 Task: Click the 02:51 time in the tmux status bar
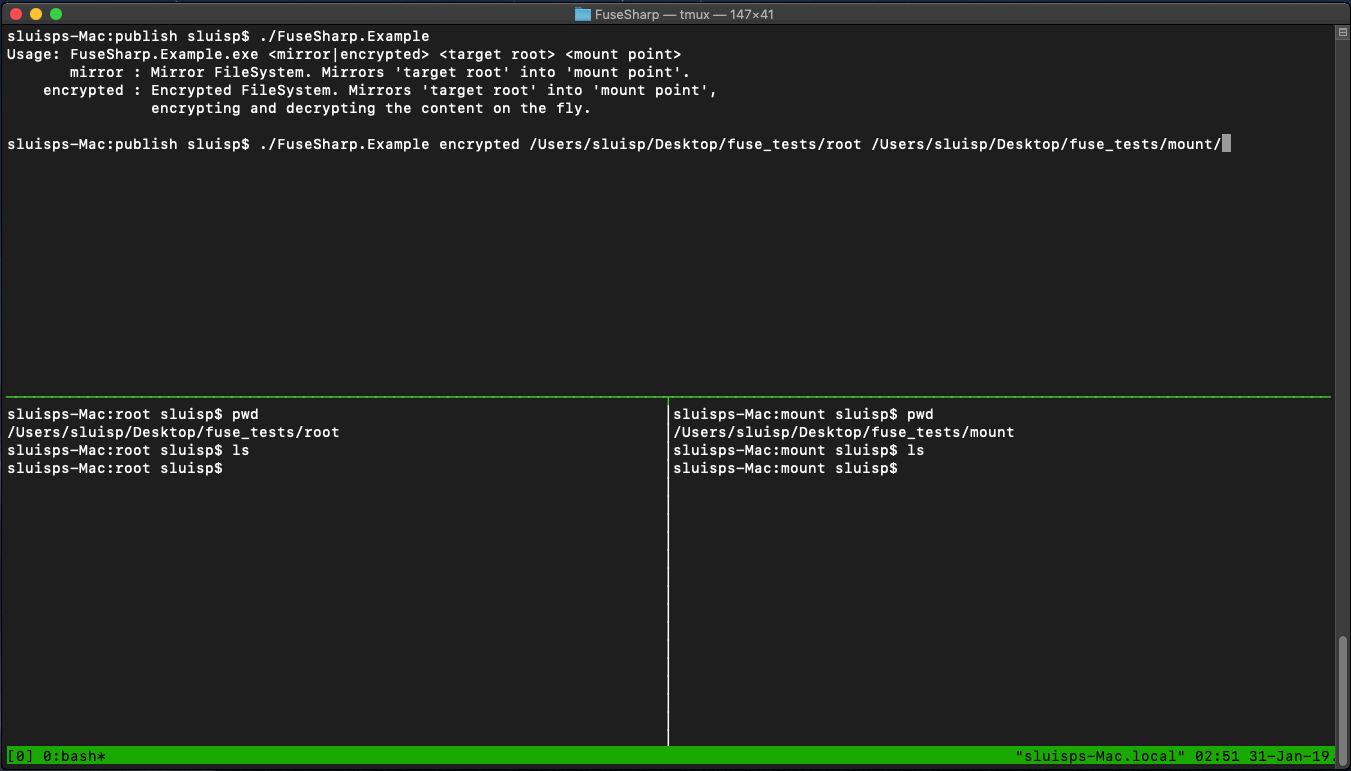[x=1215, y=756]
